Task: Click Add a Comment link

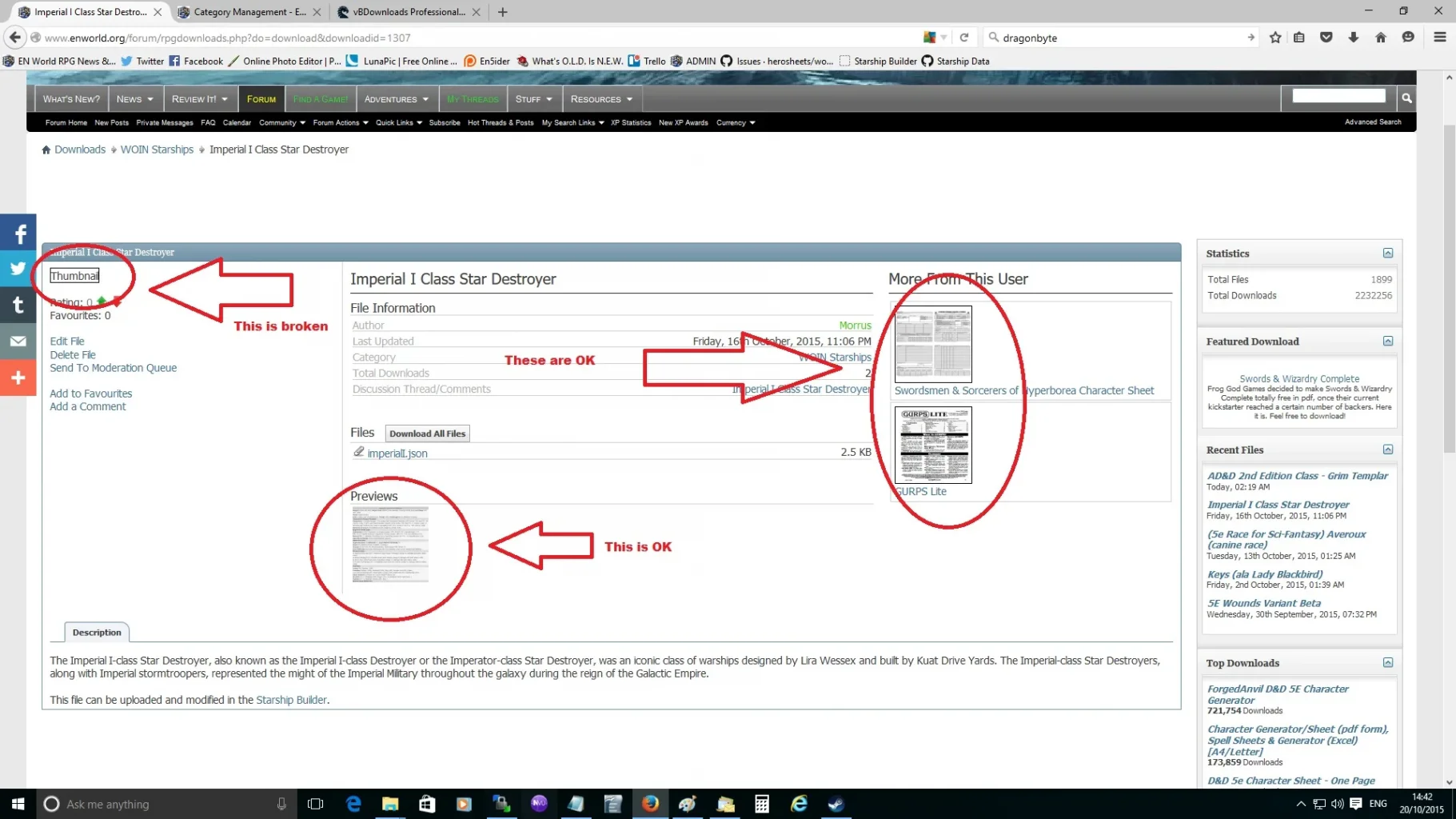Action: tap(88, 406)
